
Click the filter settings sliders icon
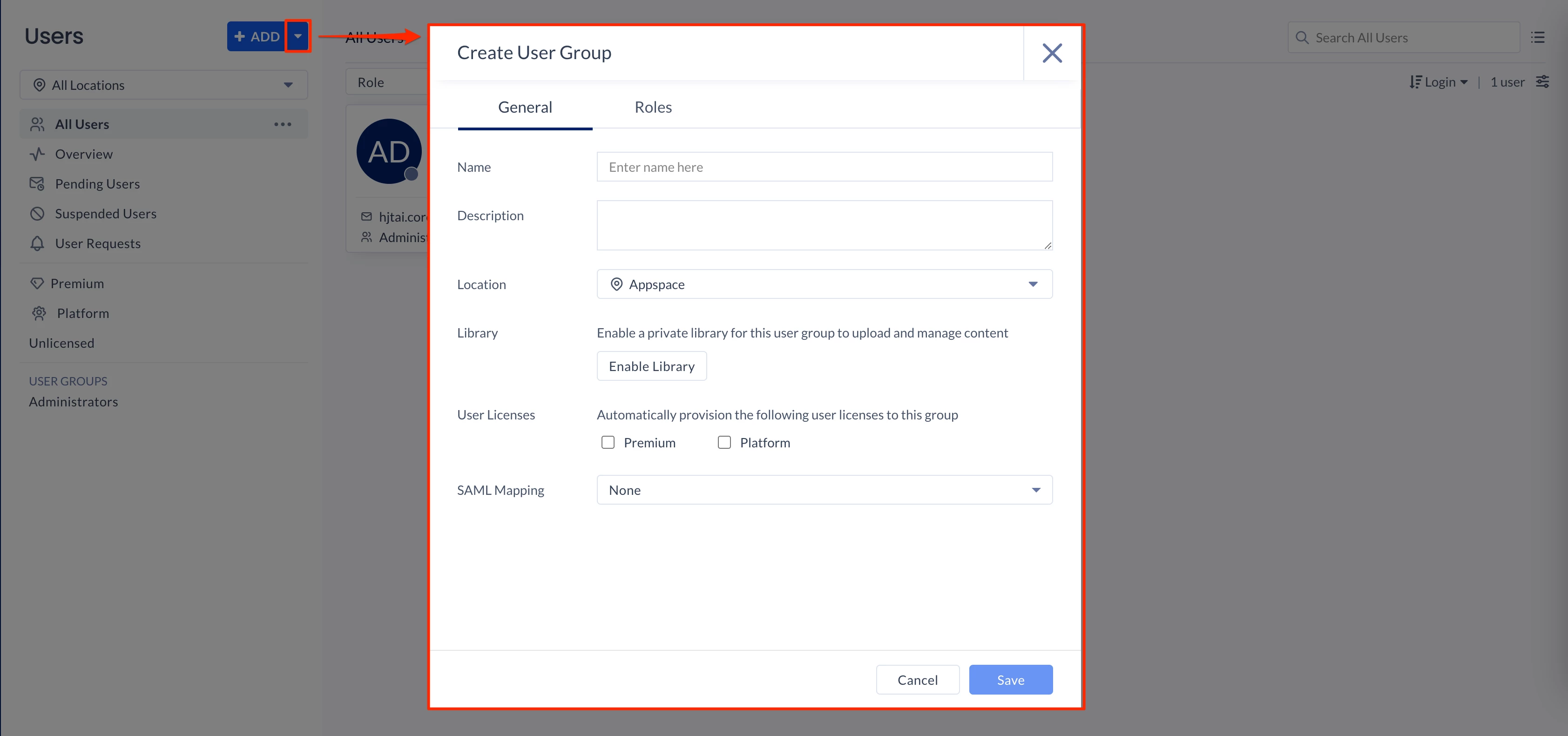tap(1542, 81)
